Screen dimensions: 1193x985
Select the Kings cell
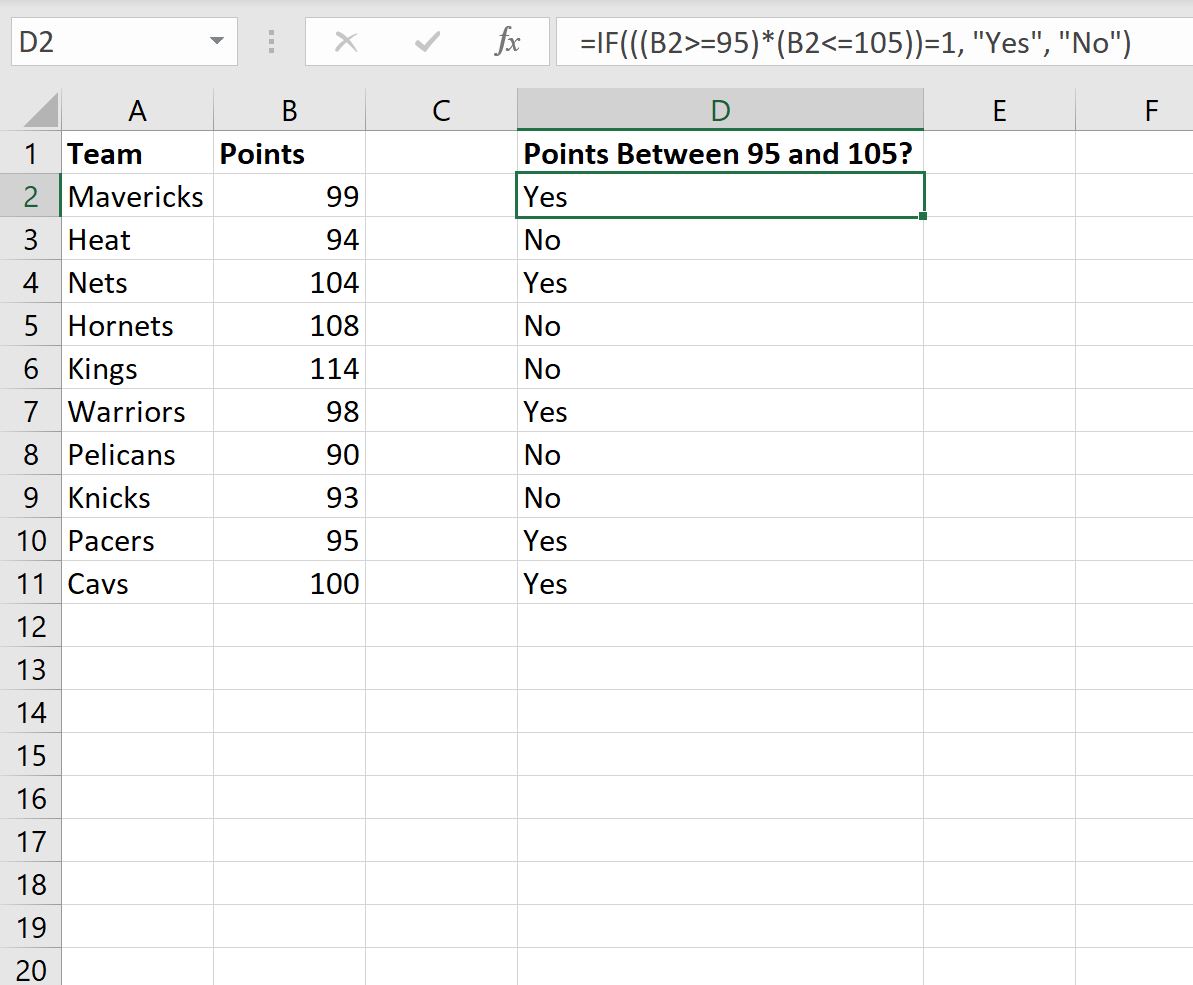137,368
